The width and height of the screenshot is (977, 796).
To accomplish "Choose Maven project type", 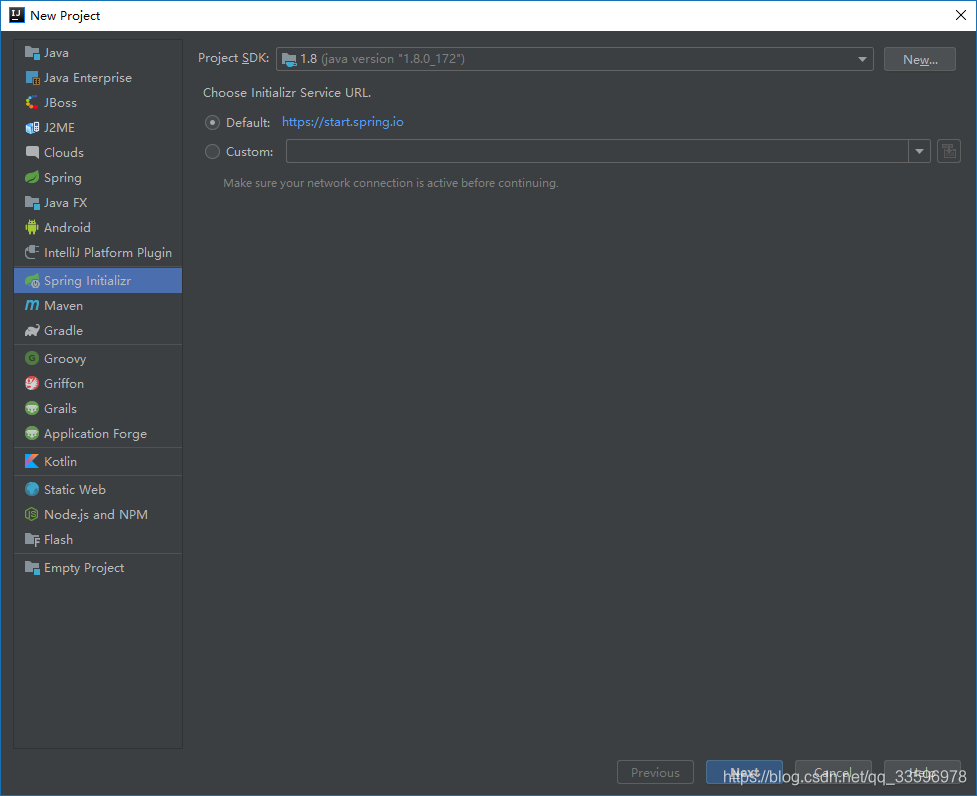I will [98, 305].
